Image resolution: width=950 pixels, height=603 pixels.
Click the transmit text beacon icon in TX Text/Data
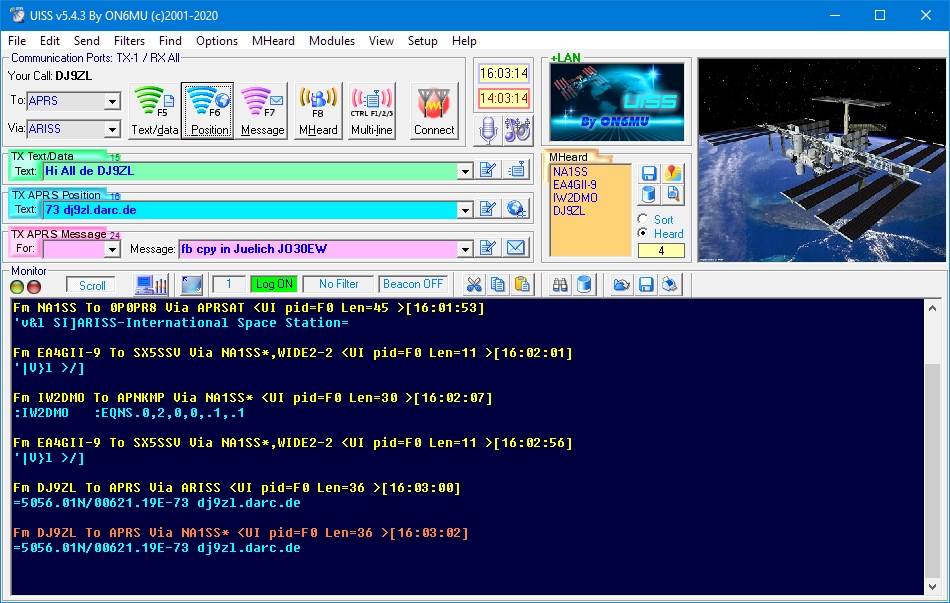tap(517, 170)
